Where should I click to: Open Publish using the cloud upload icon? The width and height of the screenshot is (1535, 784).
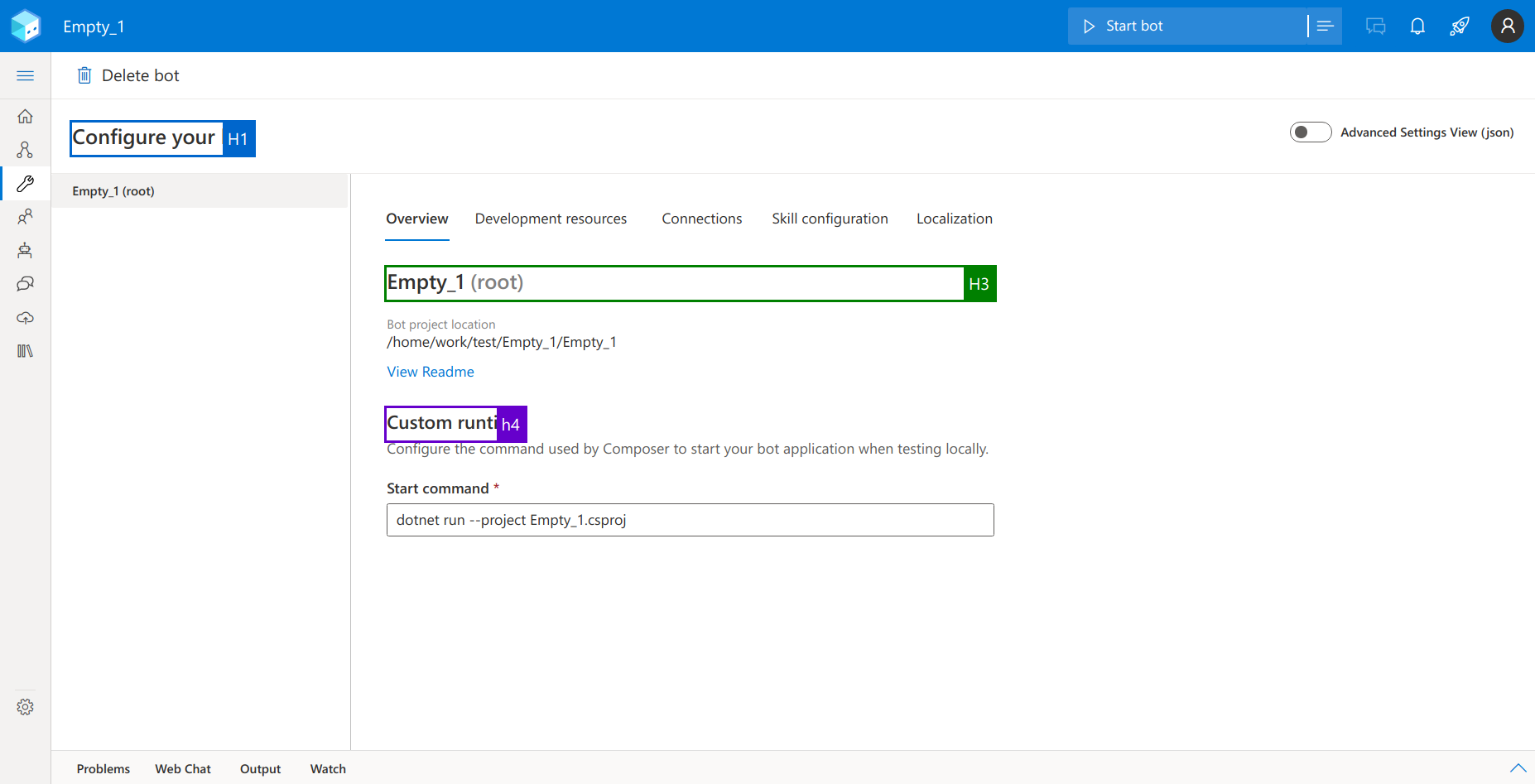25,317
